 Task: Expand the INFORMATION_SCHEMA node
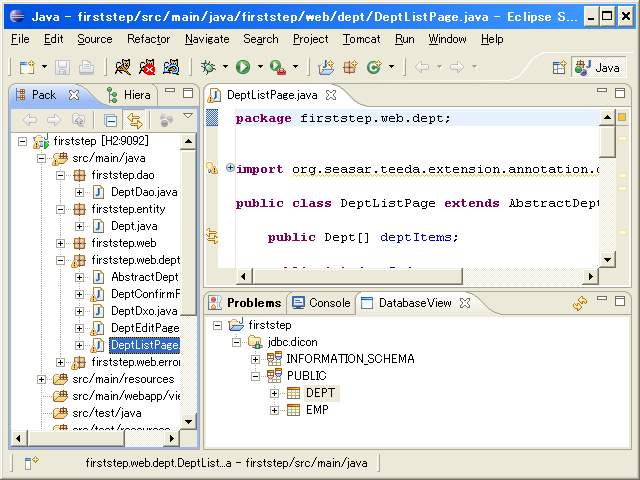point(256,359)
